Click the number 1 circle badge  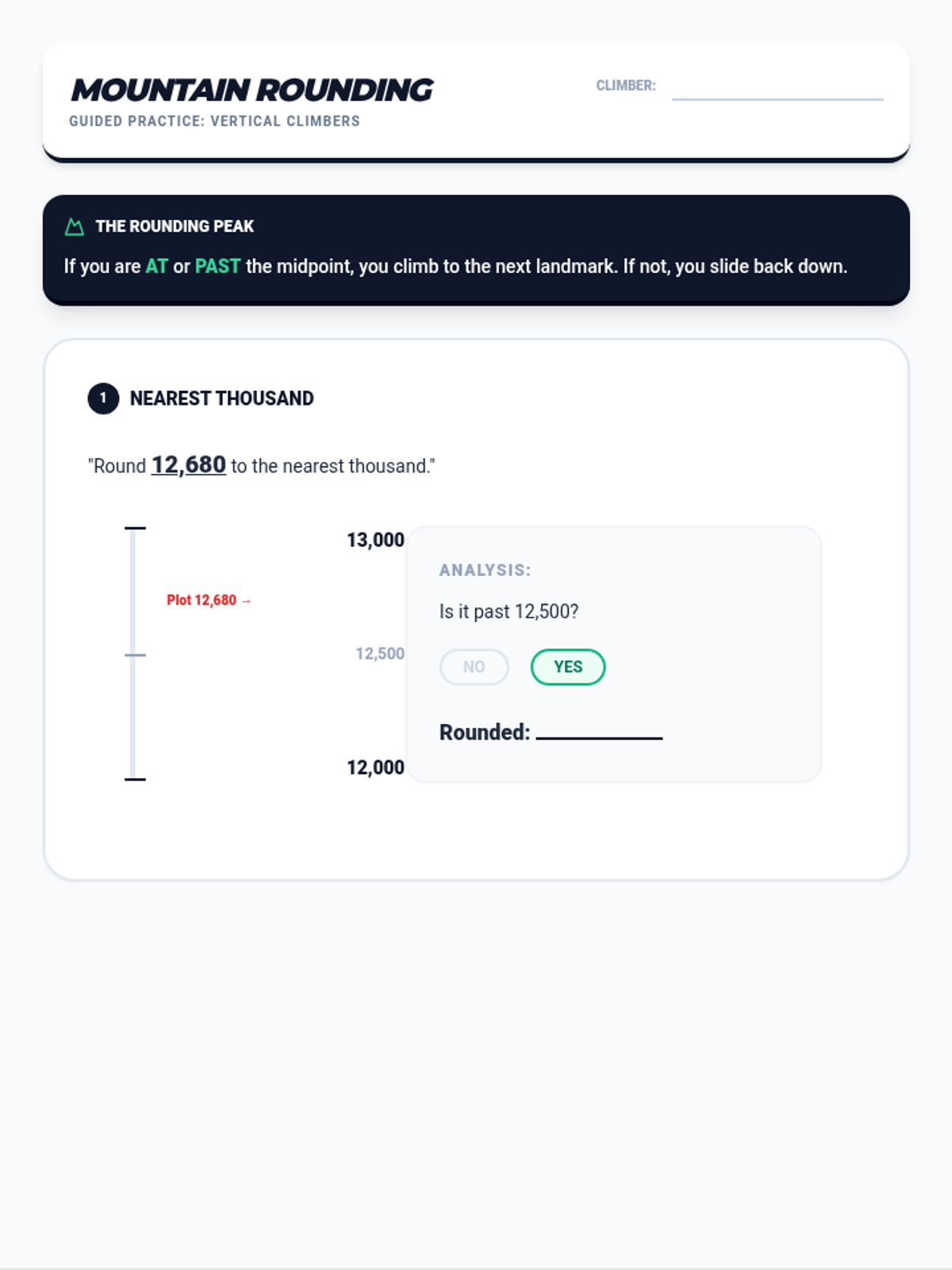pyautogui.click(x=103, y=398)
